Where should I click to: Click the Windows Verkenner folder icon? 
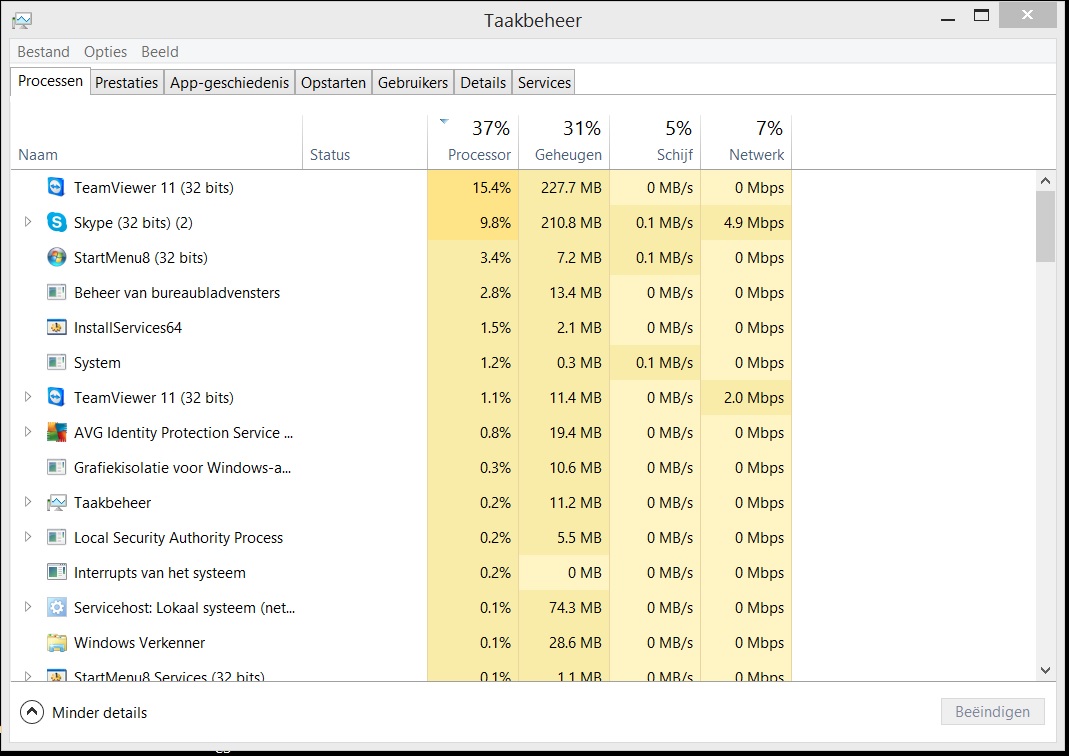point(56,642)
